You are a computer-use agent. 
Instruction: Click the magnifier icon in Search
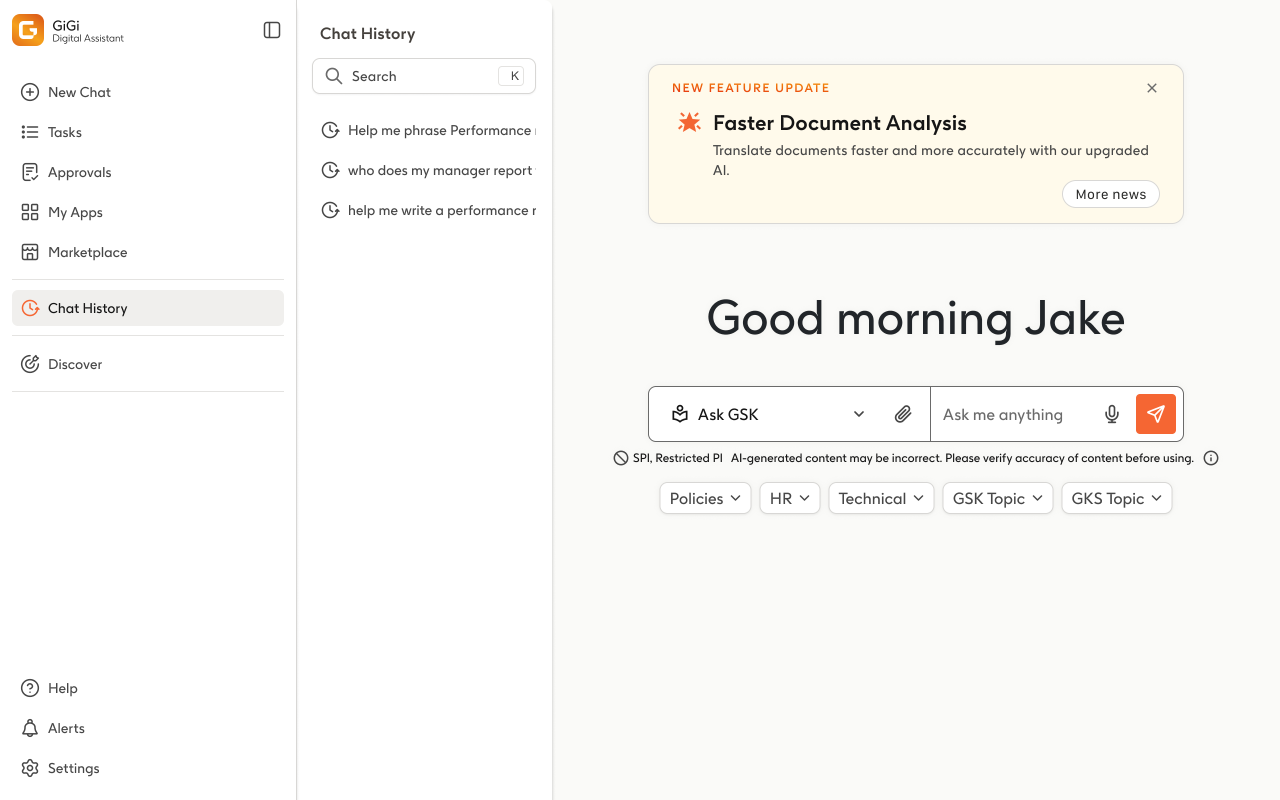coord(334,76)
